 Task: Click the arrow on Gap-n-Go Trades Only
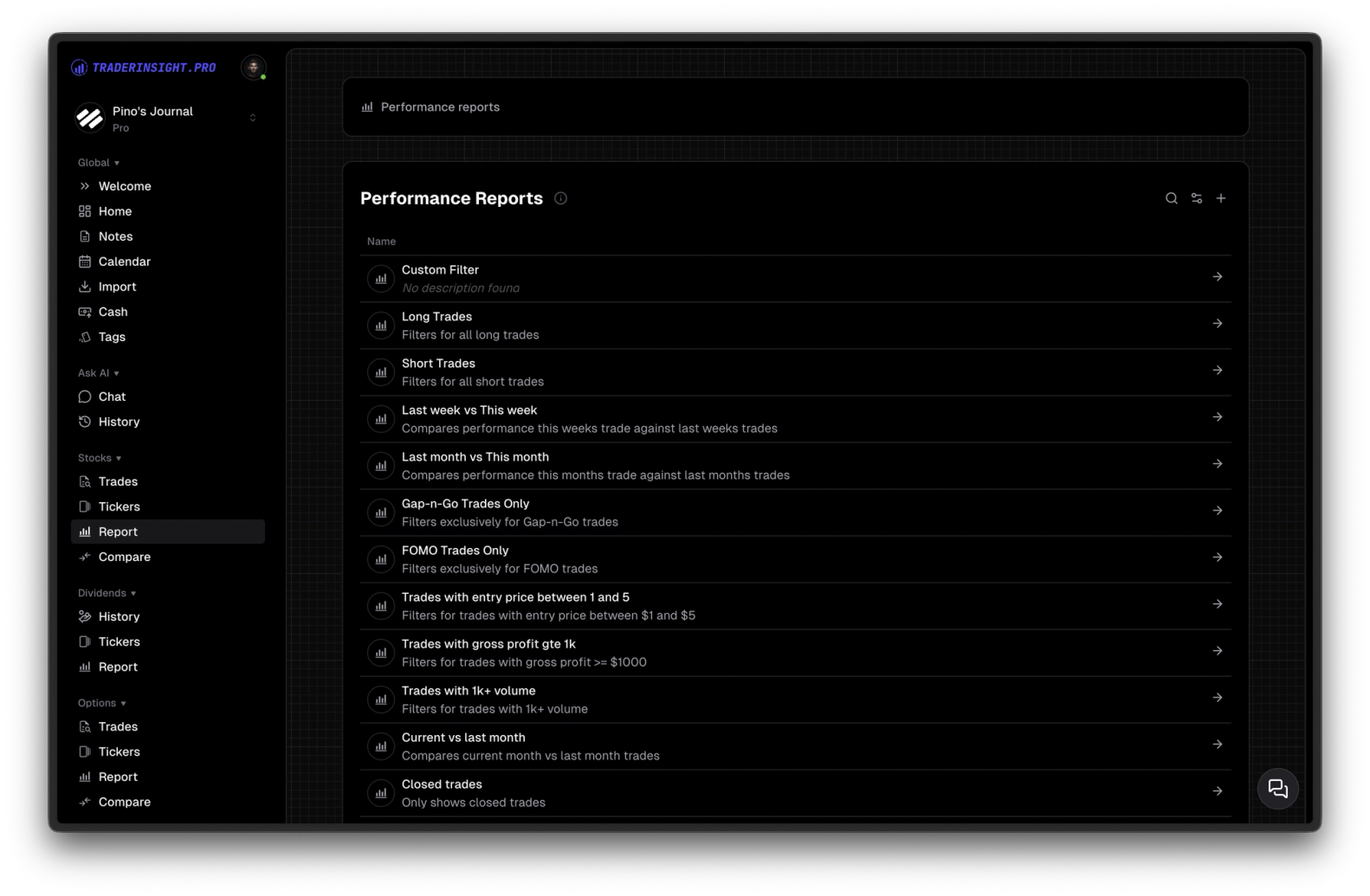(1218, 511)
